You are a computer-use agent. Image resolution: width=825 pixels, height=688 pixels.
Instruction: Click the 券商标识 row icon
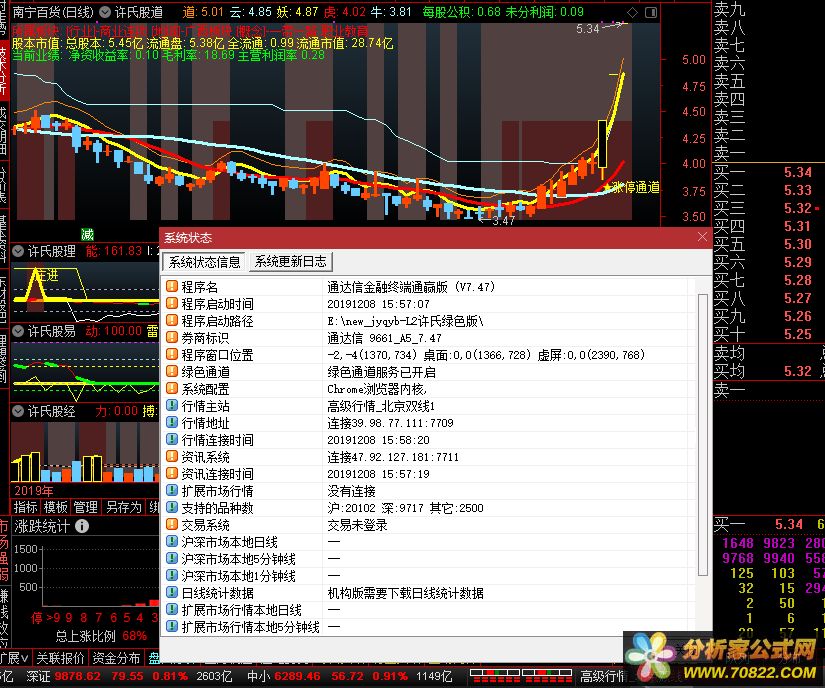click(x=172, y=337)
